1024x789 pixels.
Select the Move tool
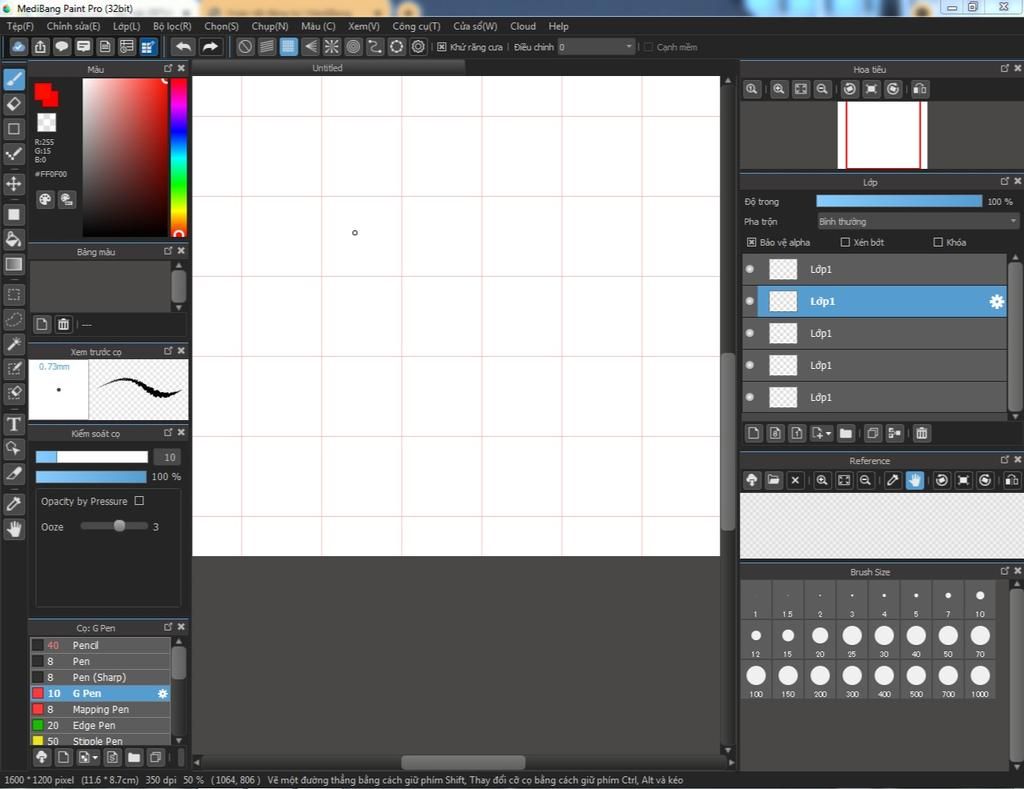pos(14,184)
